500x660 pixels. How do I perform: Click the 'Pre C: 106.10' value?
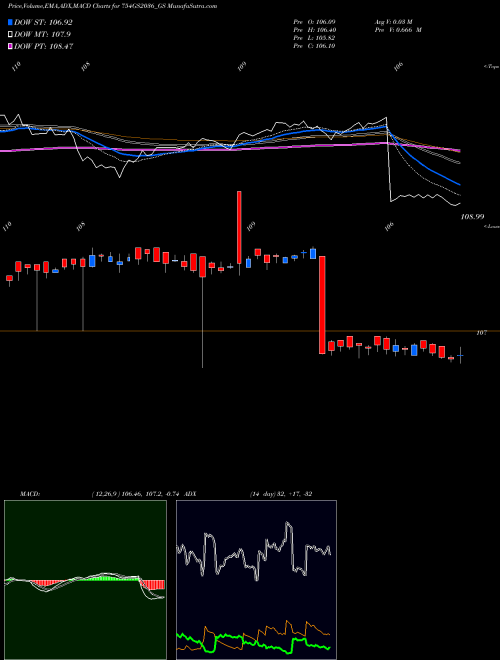point(314,46)
